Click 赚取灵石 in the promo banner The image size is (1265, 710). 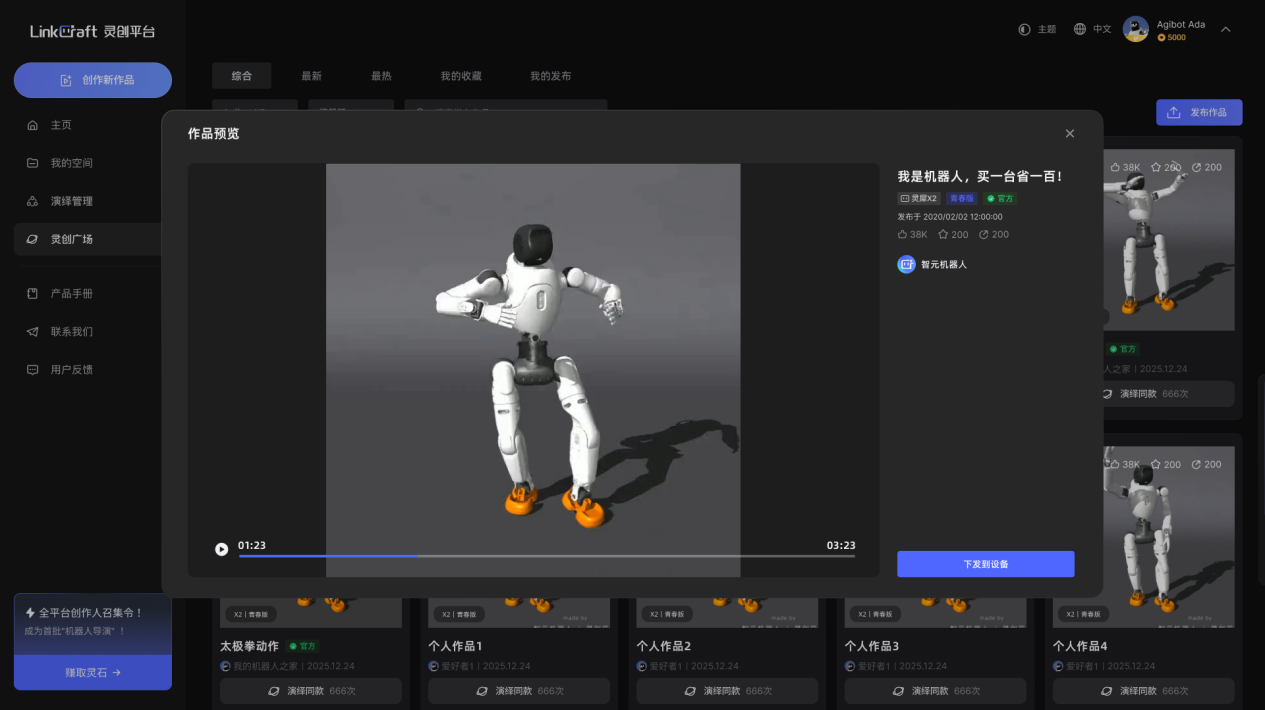(93, 673)
